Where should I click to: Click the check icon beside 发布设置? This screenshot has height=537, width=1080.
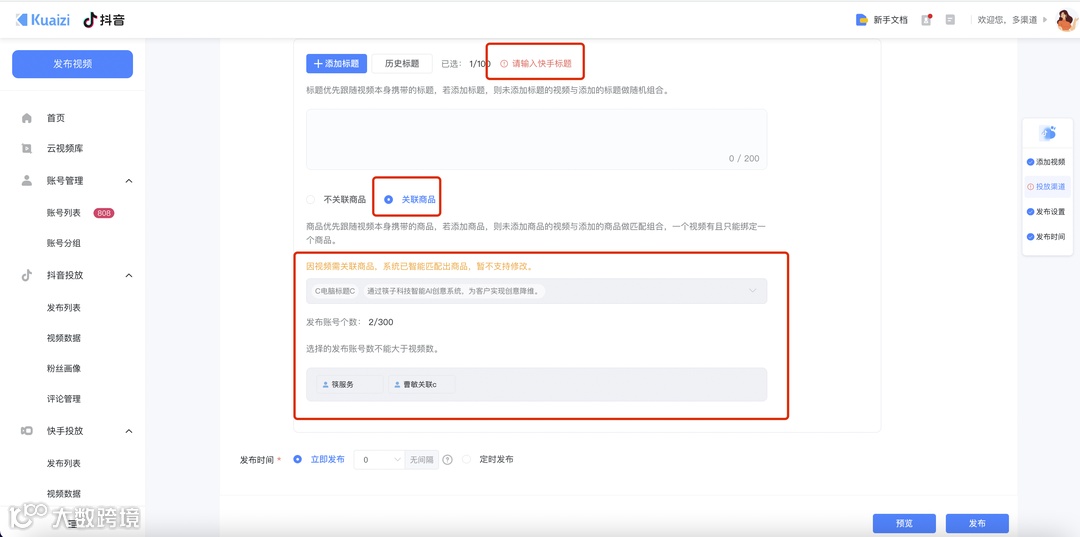[x=1030, y=211]
